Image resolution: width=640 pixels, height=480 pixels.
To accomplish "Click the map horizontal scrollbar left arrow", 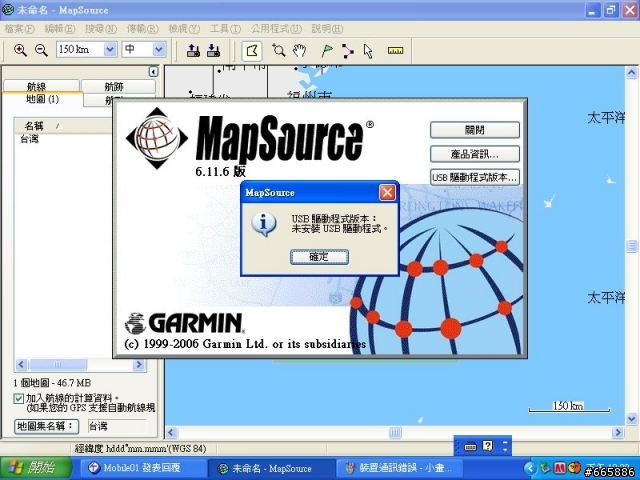I will coord(171,432).
